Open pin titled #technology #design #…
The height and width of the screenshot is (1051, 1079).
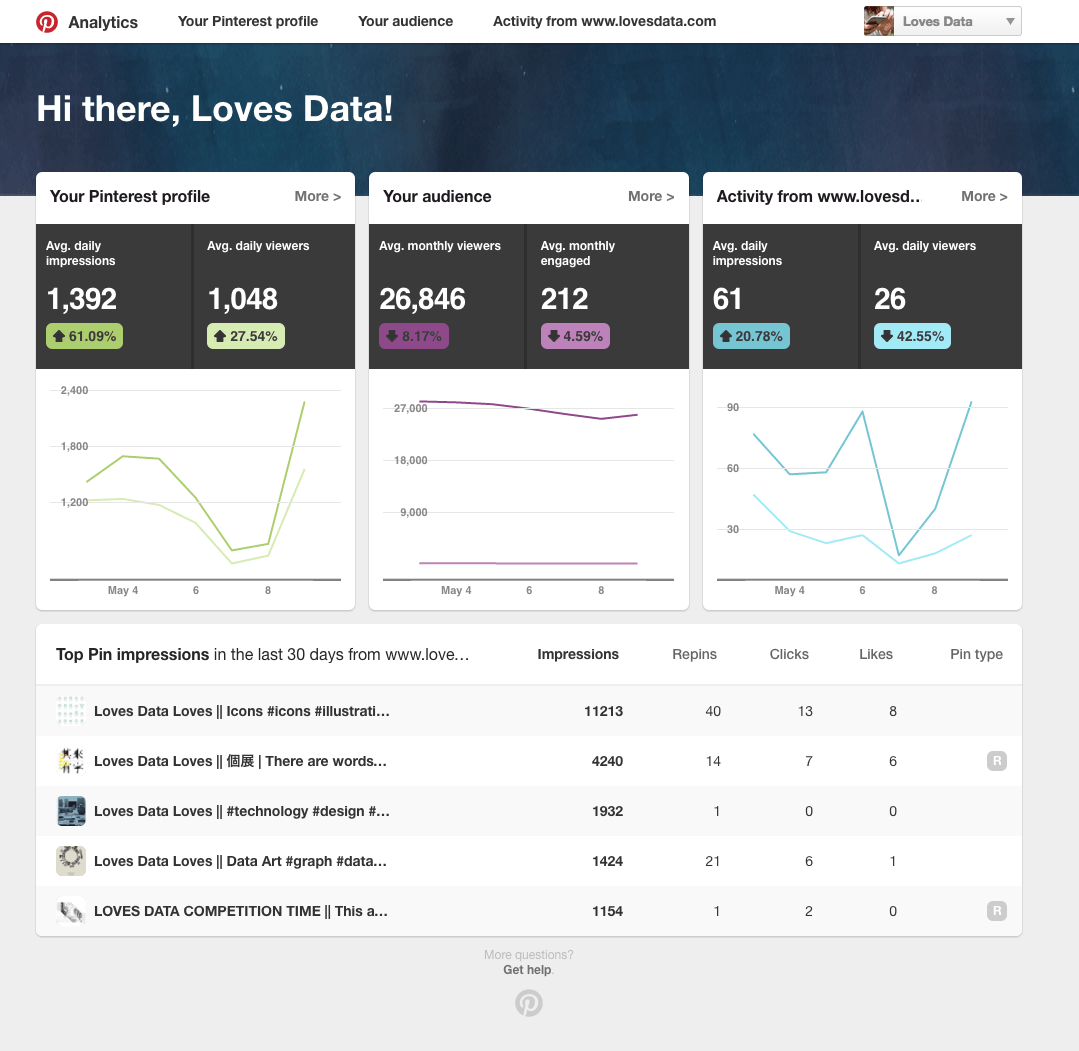click(242, 811)
